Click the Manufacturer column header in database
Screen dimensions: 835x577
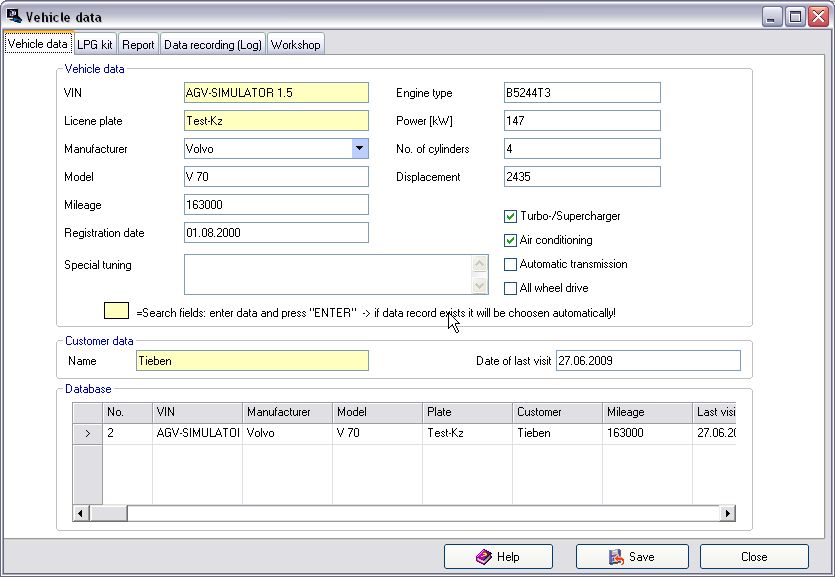pyautogui.click(x=288, y=413)
